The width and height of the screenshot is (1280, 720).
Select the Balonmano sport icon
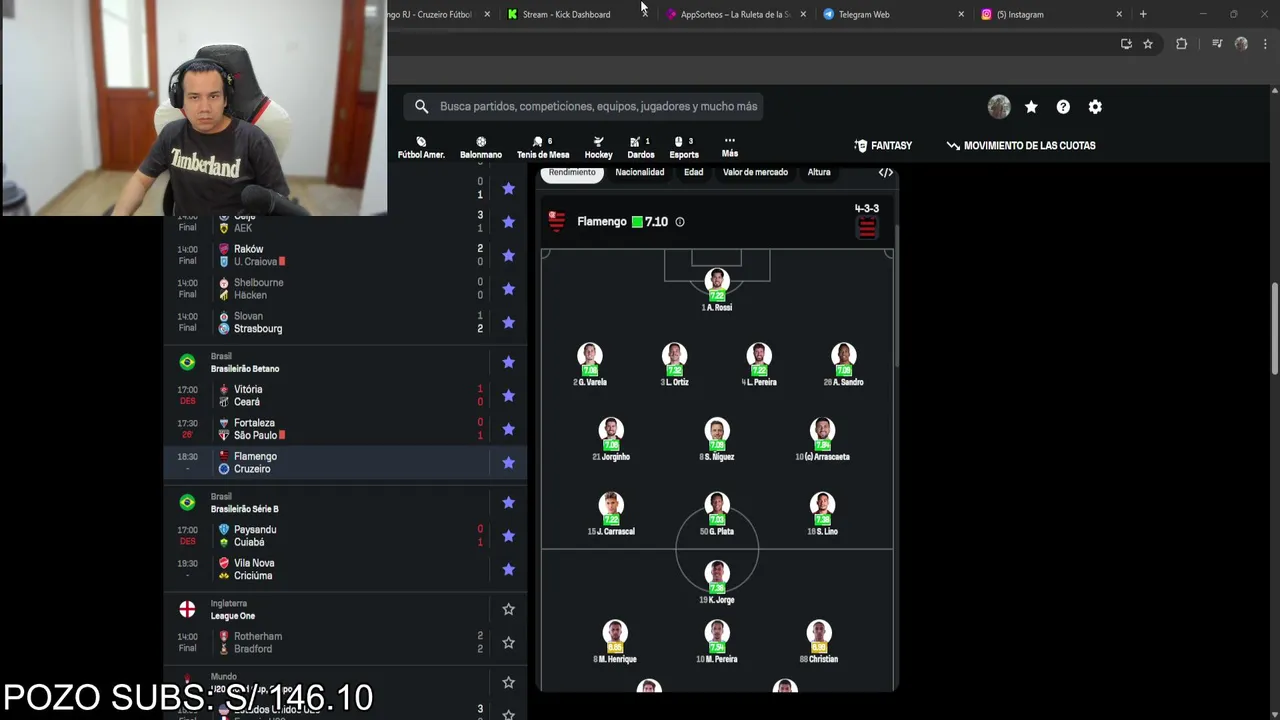[x=481, y=147]
